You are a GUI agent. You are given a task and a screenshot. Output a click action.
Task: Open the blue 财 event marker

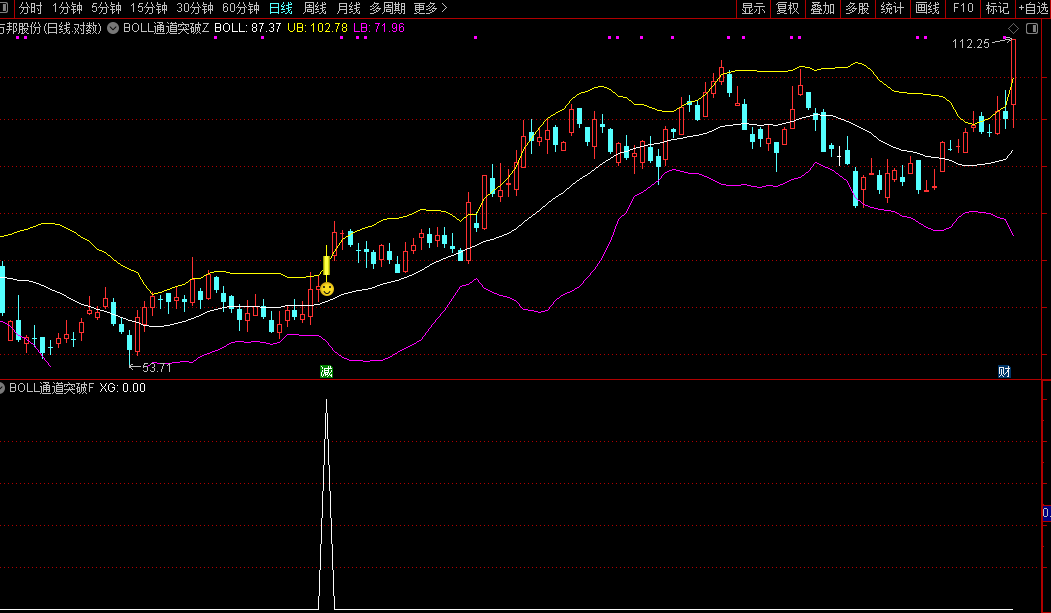pos(1004,372)
